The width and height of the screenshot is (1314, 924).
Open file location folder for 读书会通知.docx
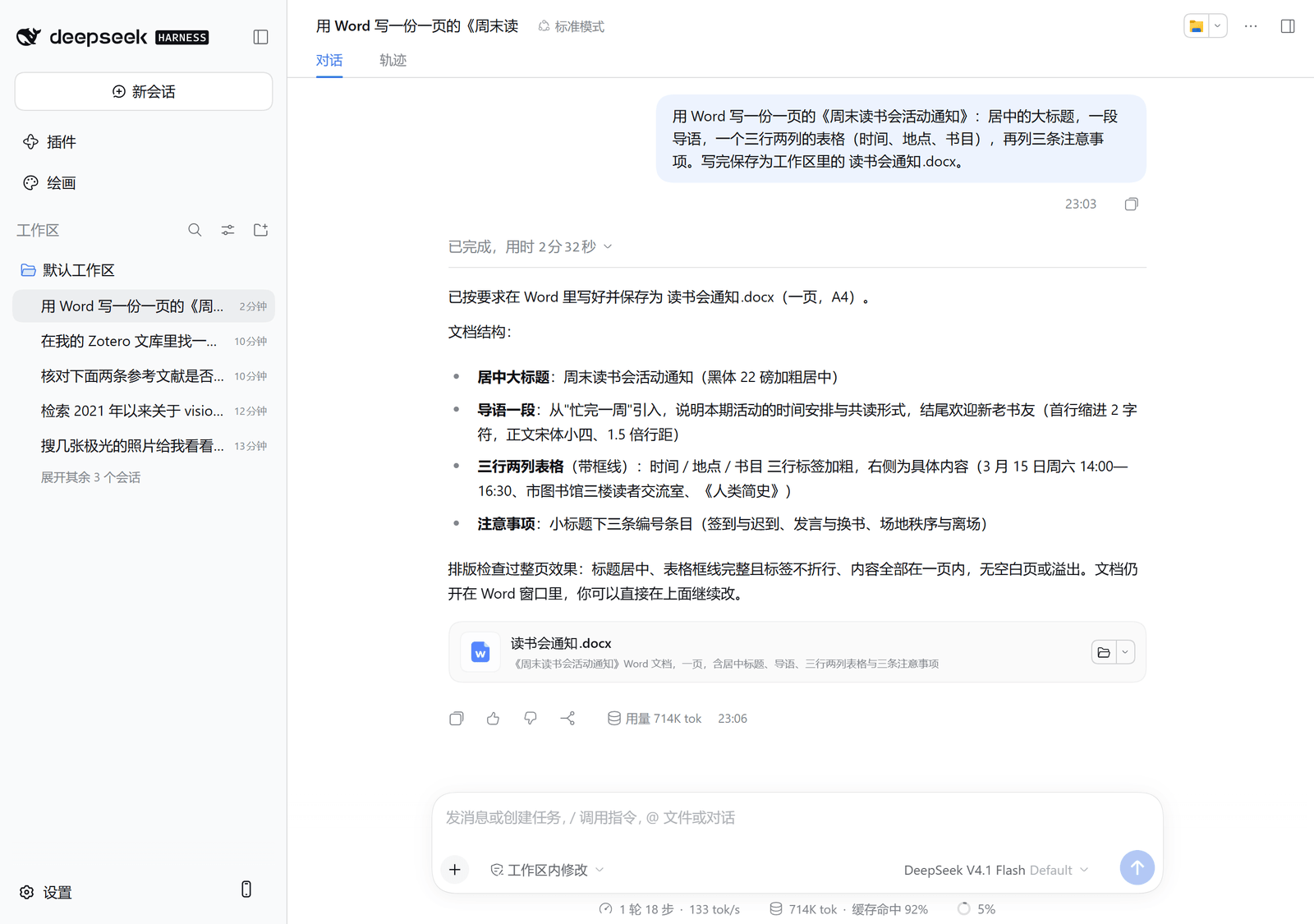click(1104, 652)
